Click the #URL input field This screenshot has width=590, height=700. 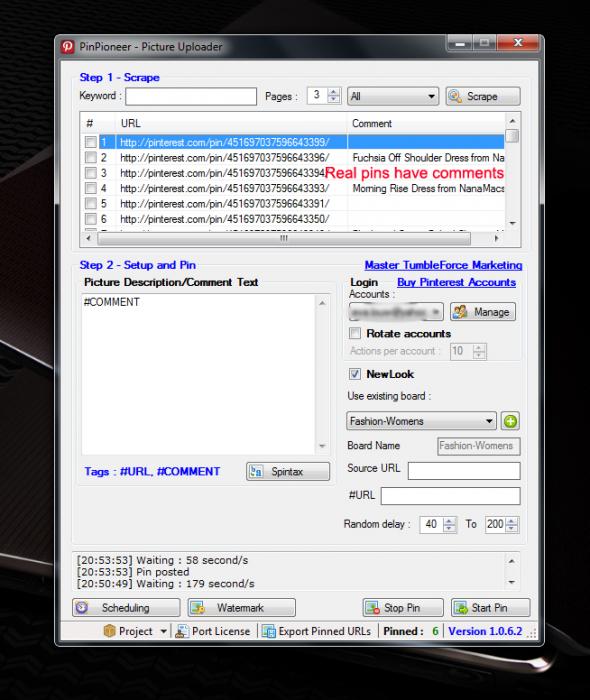click(451, 496)
